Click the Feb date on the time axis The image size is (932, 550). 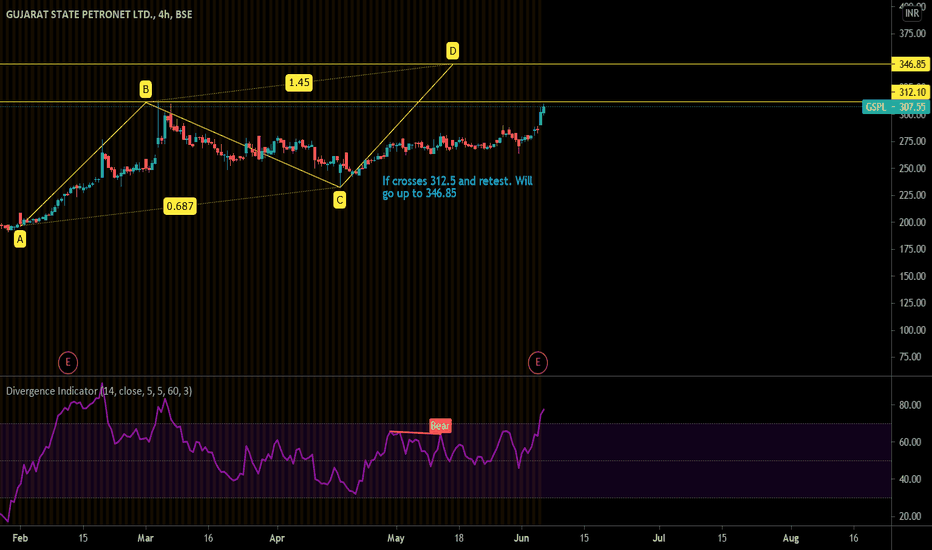click(x=20, y=538)
